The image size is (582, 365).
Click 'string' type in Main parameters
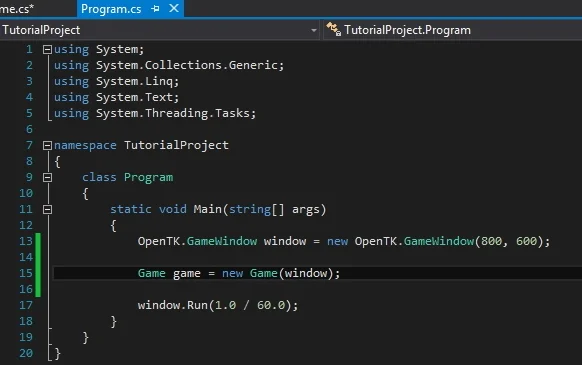coord(249,210)
